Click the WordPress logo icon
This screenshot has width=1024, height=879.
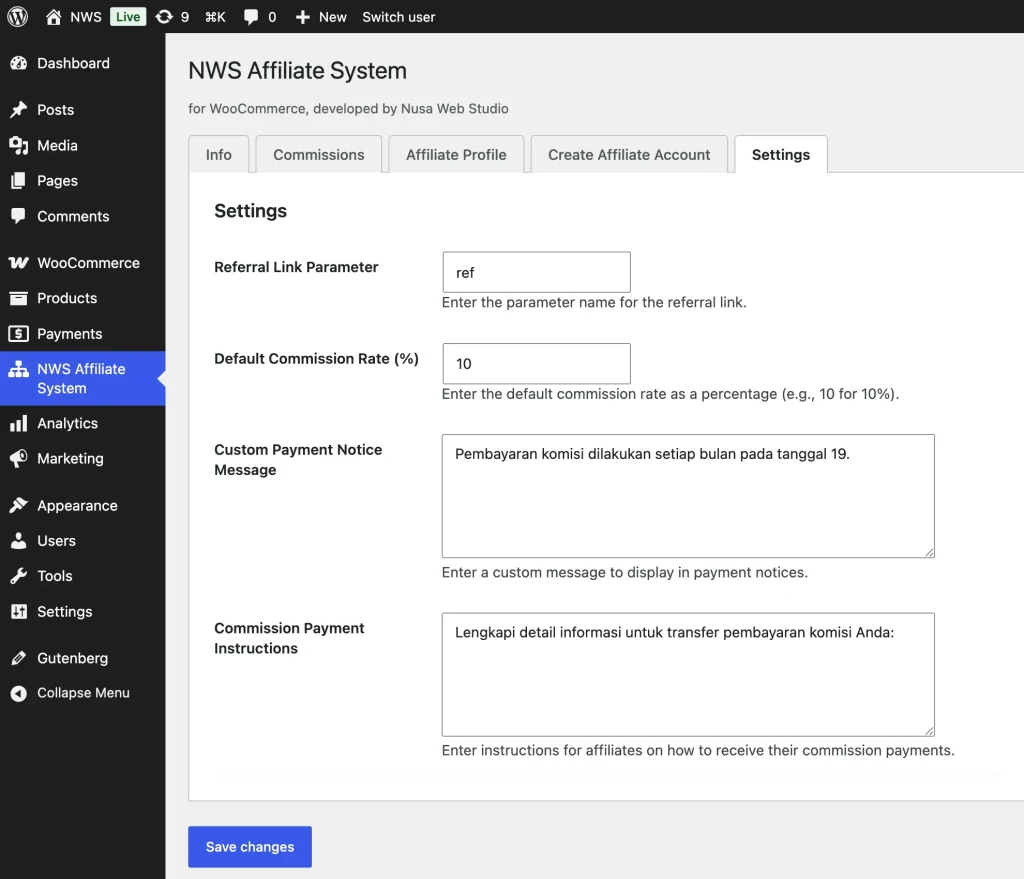(x=18, y=16)
